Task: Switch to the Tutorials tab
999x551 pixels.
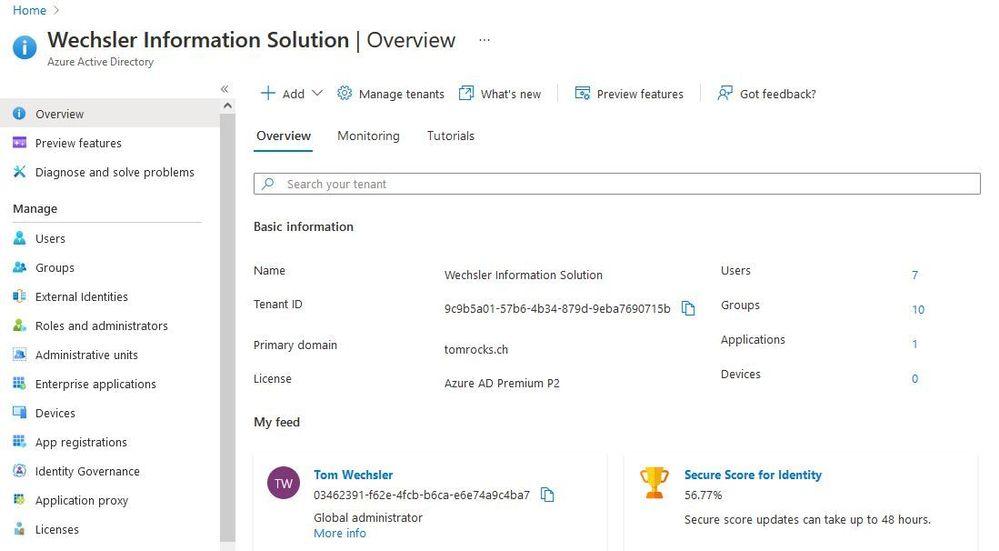Action: [x=450, y=136]
